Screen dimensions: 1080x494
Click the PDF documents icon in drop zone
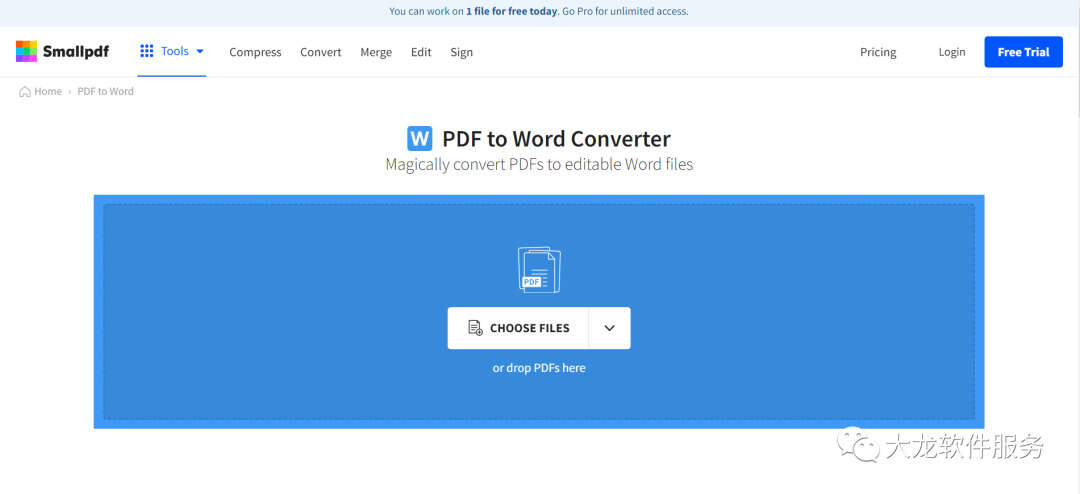(539, 270)
